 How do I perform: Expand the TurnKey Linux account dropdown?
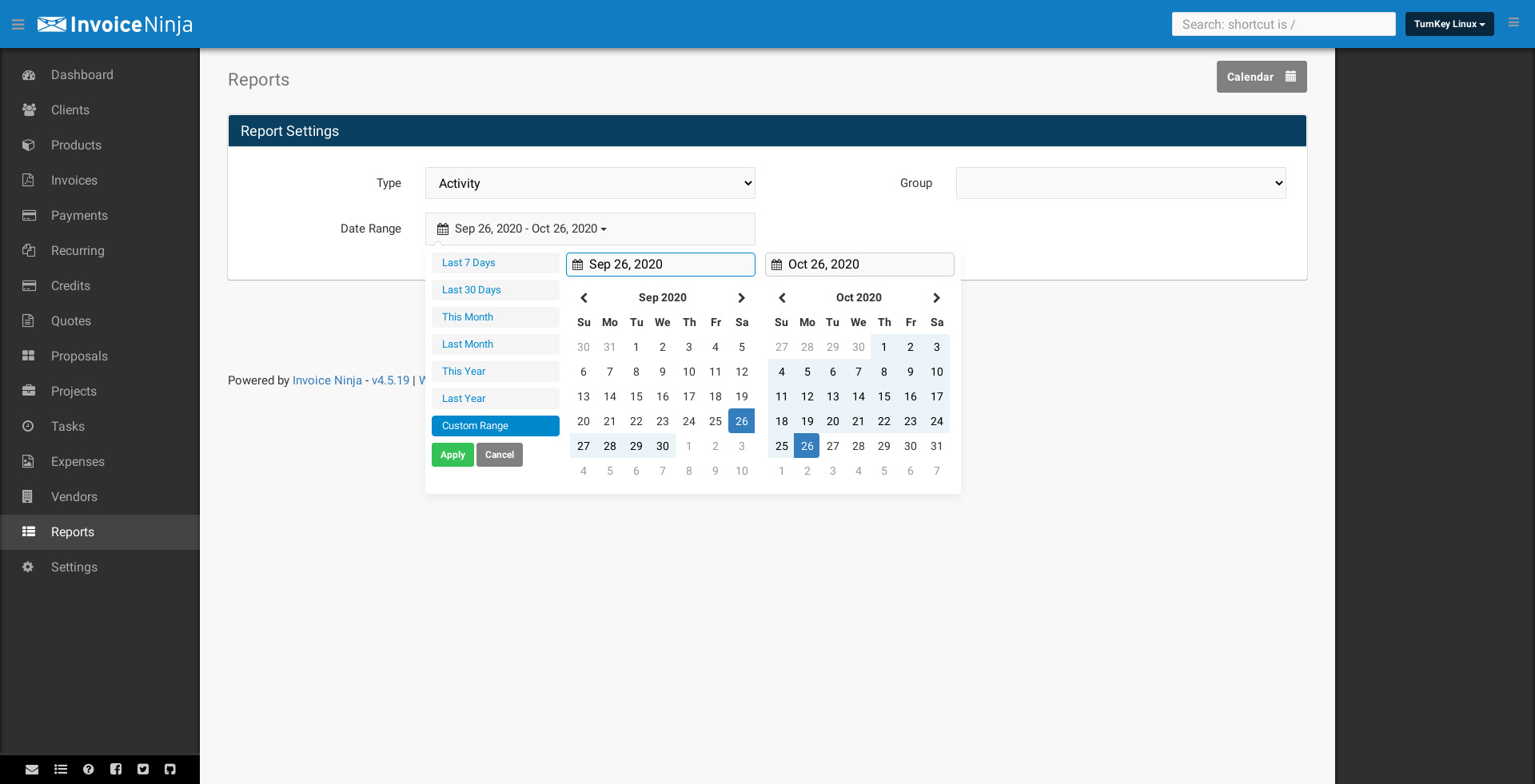[x=1449, y=24]
